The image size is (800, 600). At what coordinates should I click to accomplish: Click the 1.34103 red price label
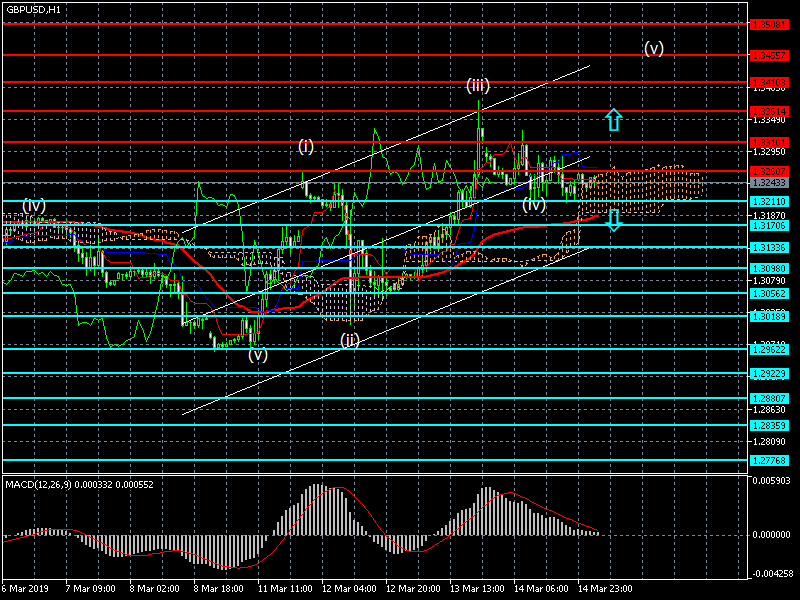coord(769,82)
